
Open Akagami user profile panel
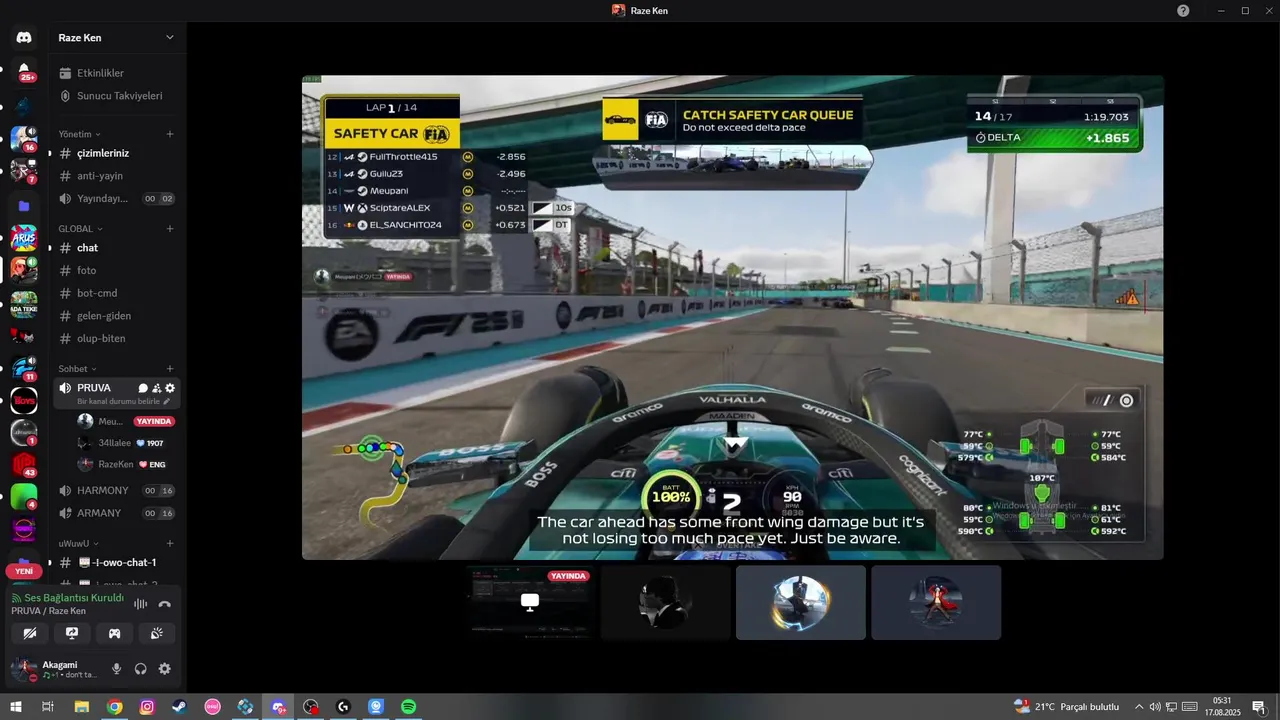pos(55,669)
